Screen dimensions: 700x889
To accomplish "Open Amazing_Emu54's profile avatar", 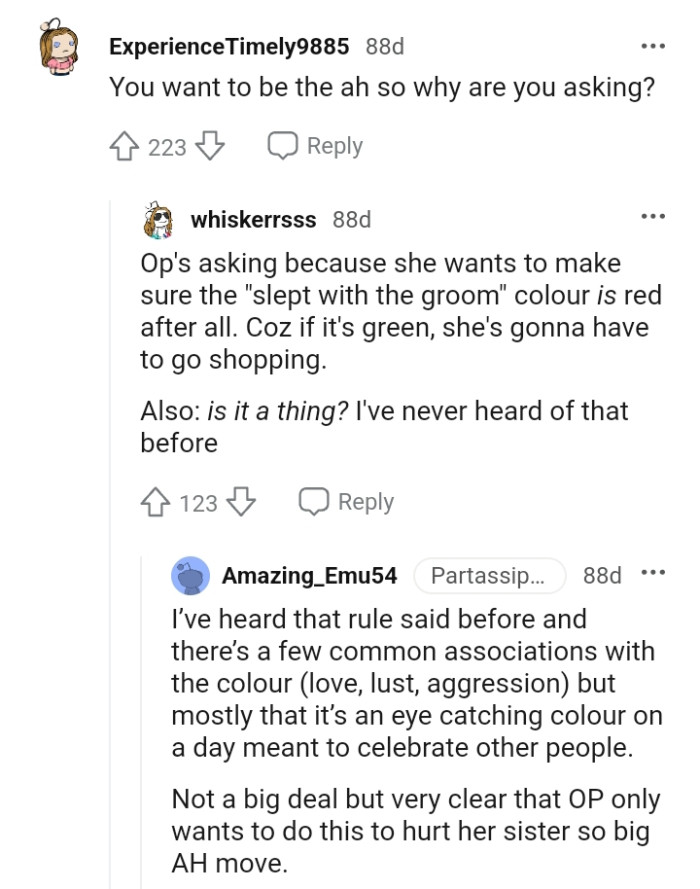I will pyautogui.click(x=192, y=575).
